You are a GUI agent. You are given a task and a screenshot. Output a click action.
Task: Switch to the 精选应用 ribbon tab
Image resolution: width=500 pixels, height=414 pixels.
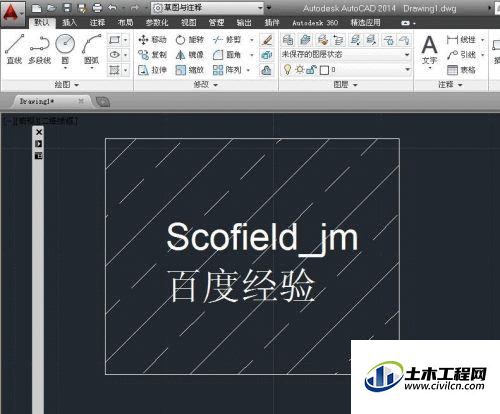coord(366,23)
